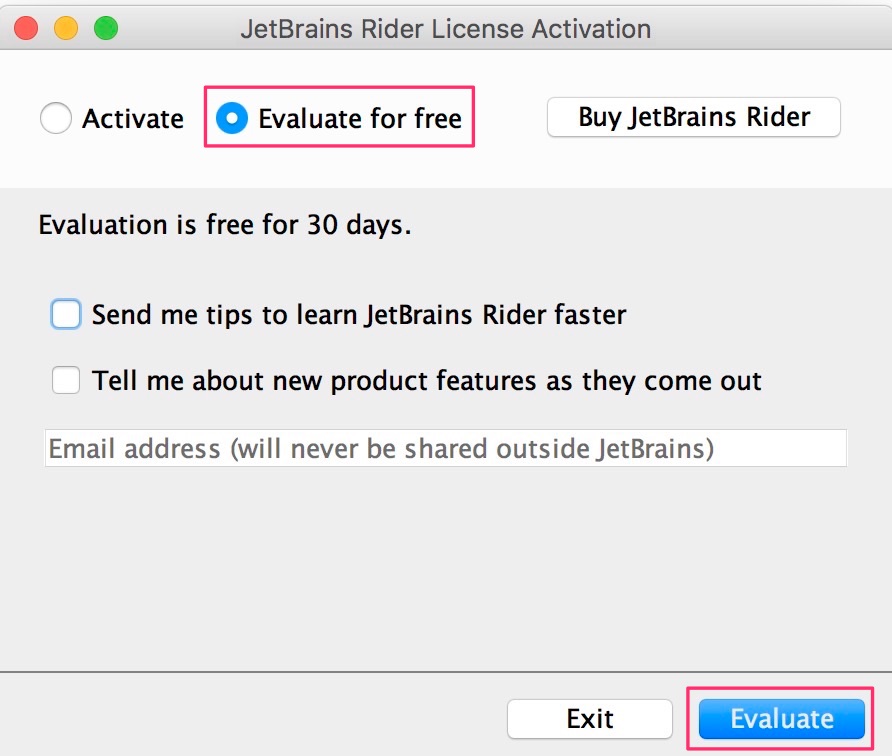Minimize the dialog with the yellow button
The width and height of the screenshot is (892, 756).
click(66, 28)
